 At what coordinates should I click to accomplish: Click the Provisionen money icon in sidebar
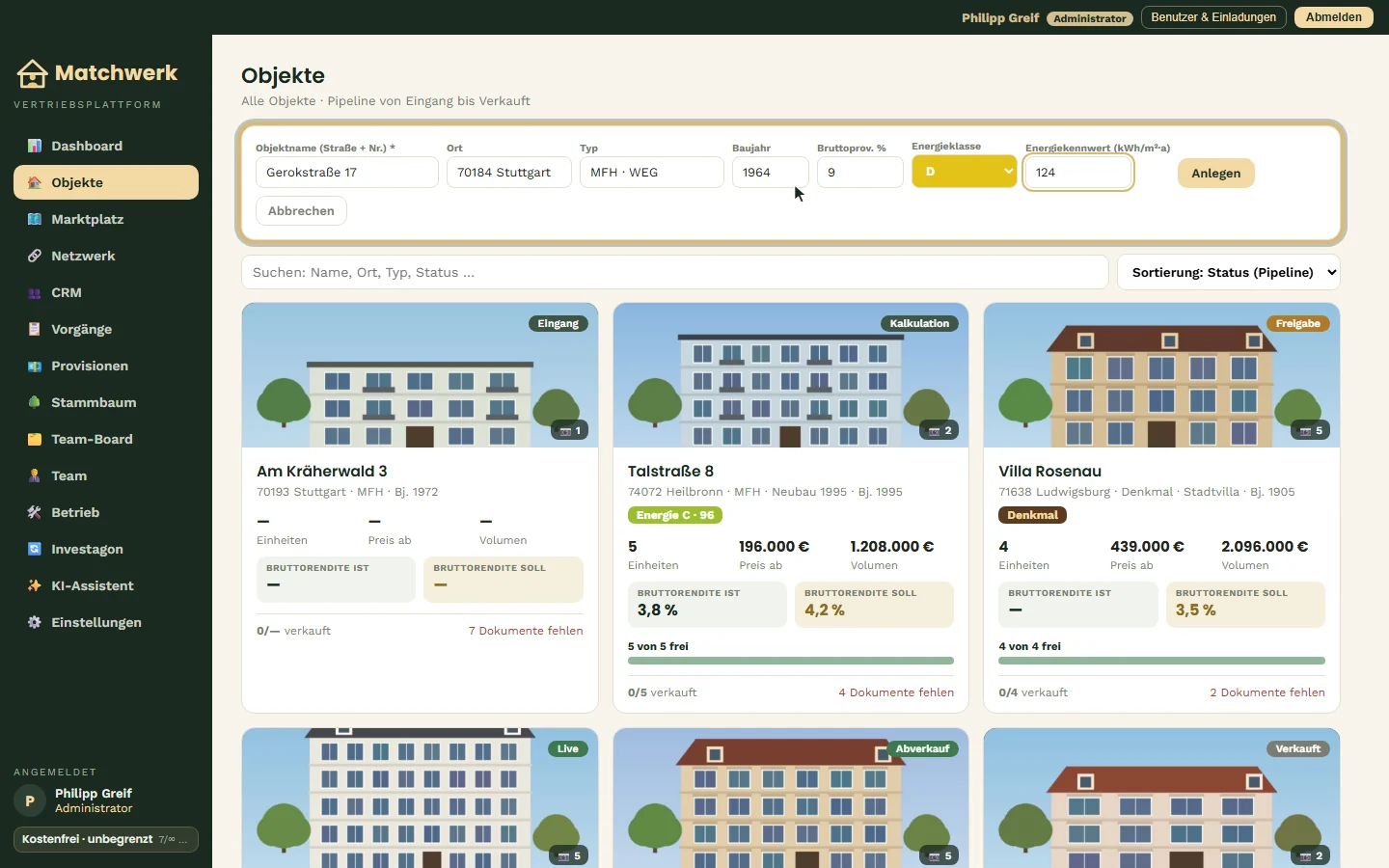tap(35, 366)
